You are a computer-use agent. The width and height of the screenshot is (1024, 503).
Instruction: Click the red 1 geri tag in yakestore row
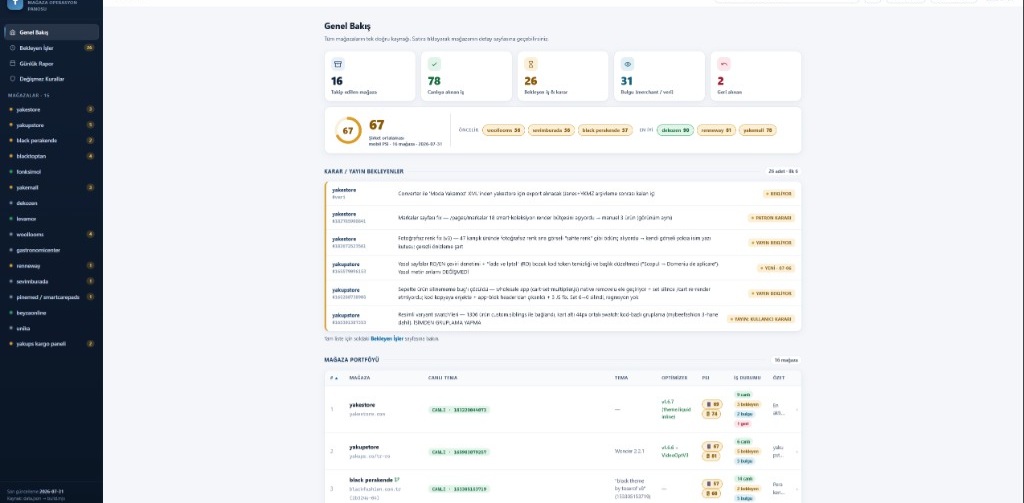[743, 423]
